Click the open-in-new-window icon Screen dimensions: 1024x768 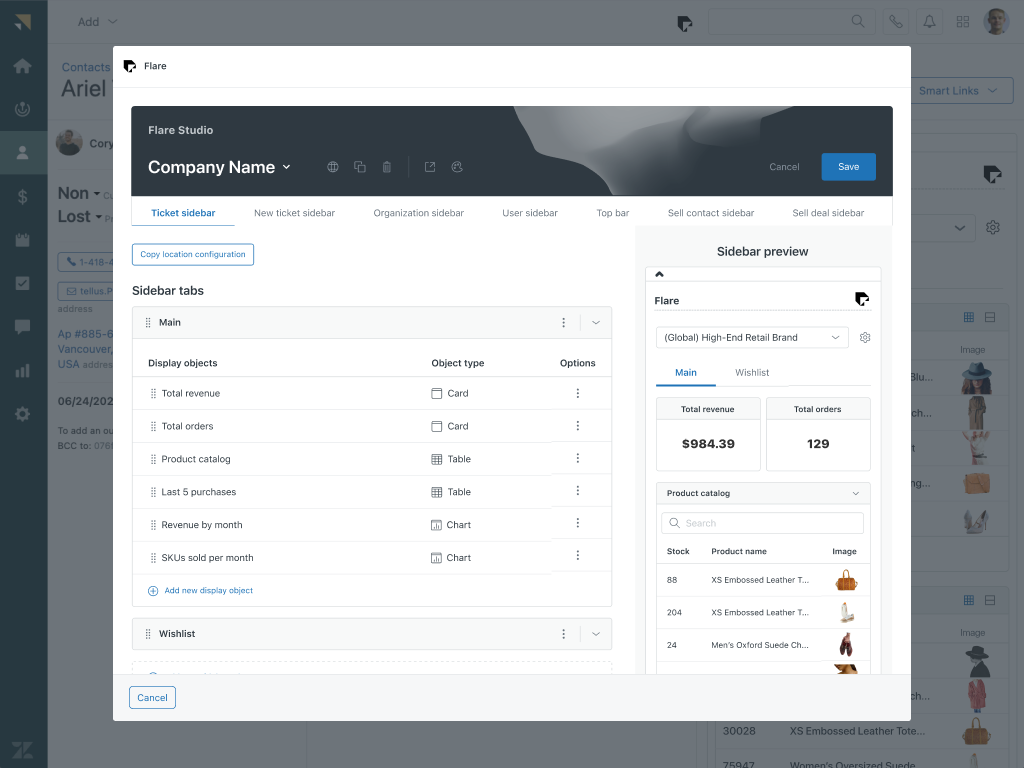point(430,167)
